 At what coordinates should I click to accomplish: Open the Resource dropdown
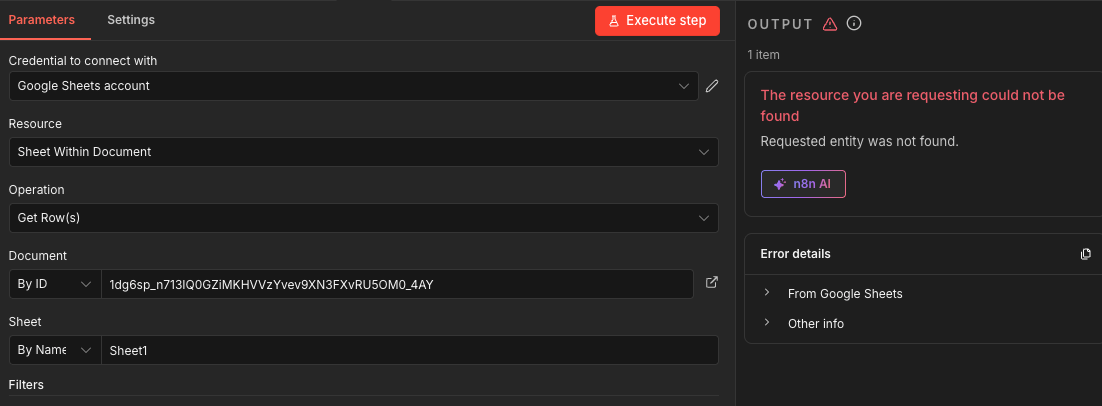point(363,152)
